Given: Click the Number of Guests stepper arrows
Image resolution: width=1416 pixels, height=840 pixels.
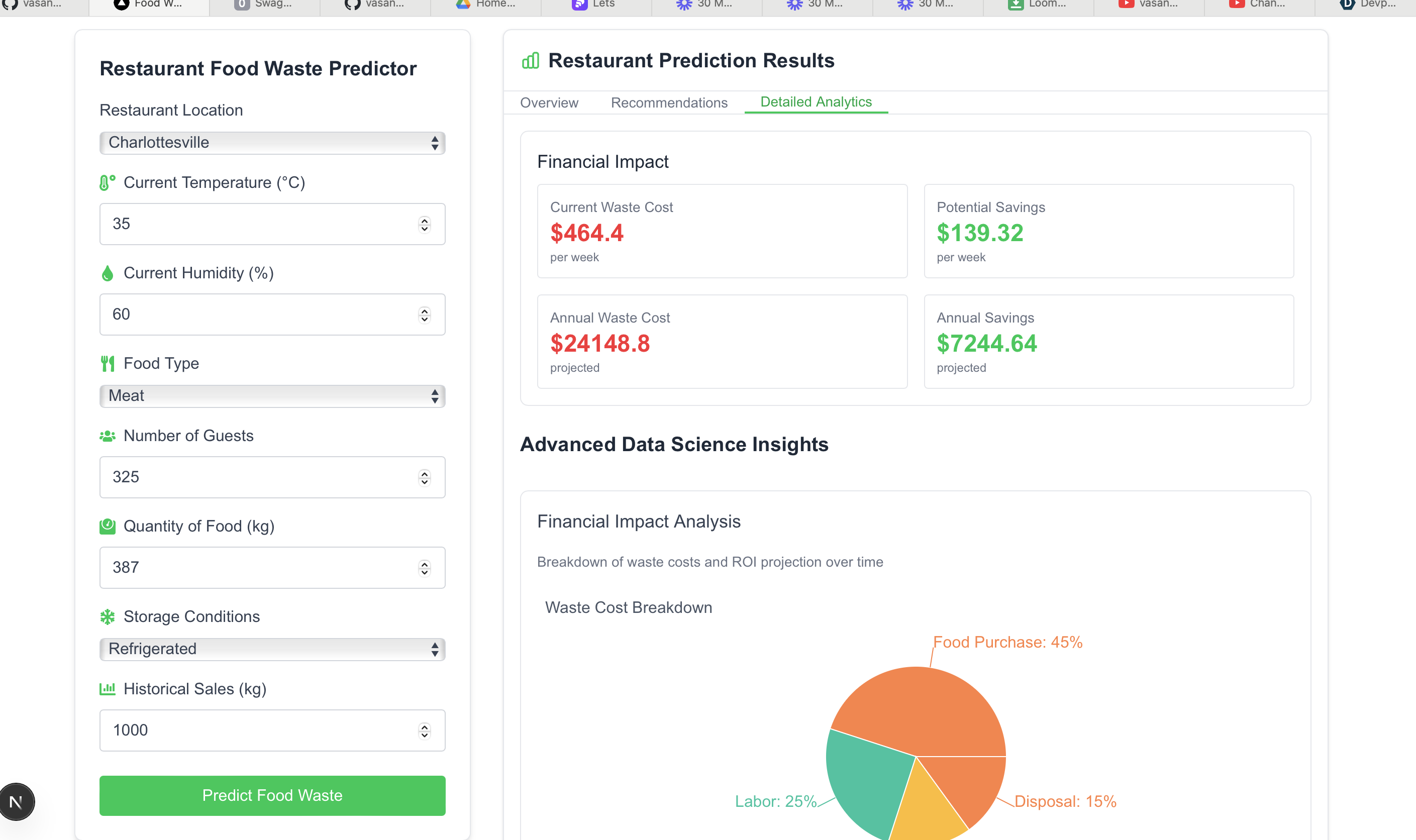Looking at the screenshot, I should [424, 477].
